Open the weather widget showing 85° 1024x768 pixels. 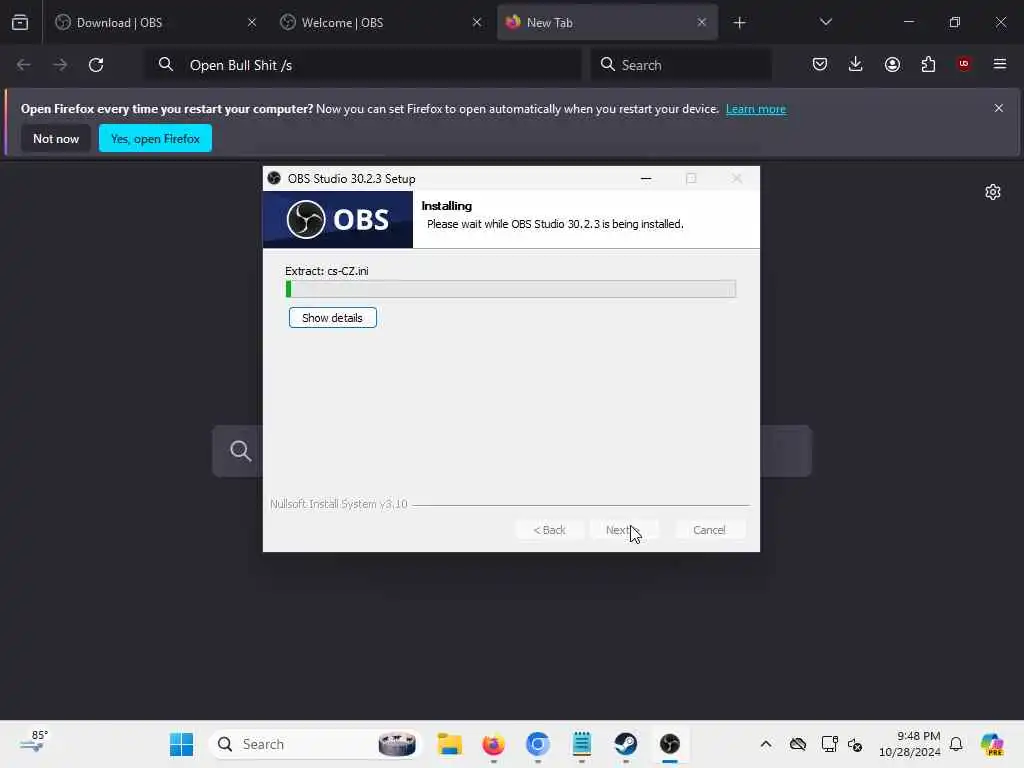tap(34, 743)
